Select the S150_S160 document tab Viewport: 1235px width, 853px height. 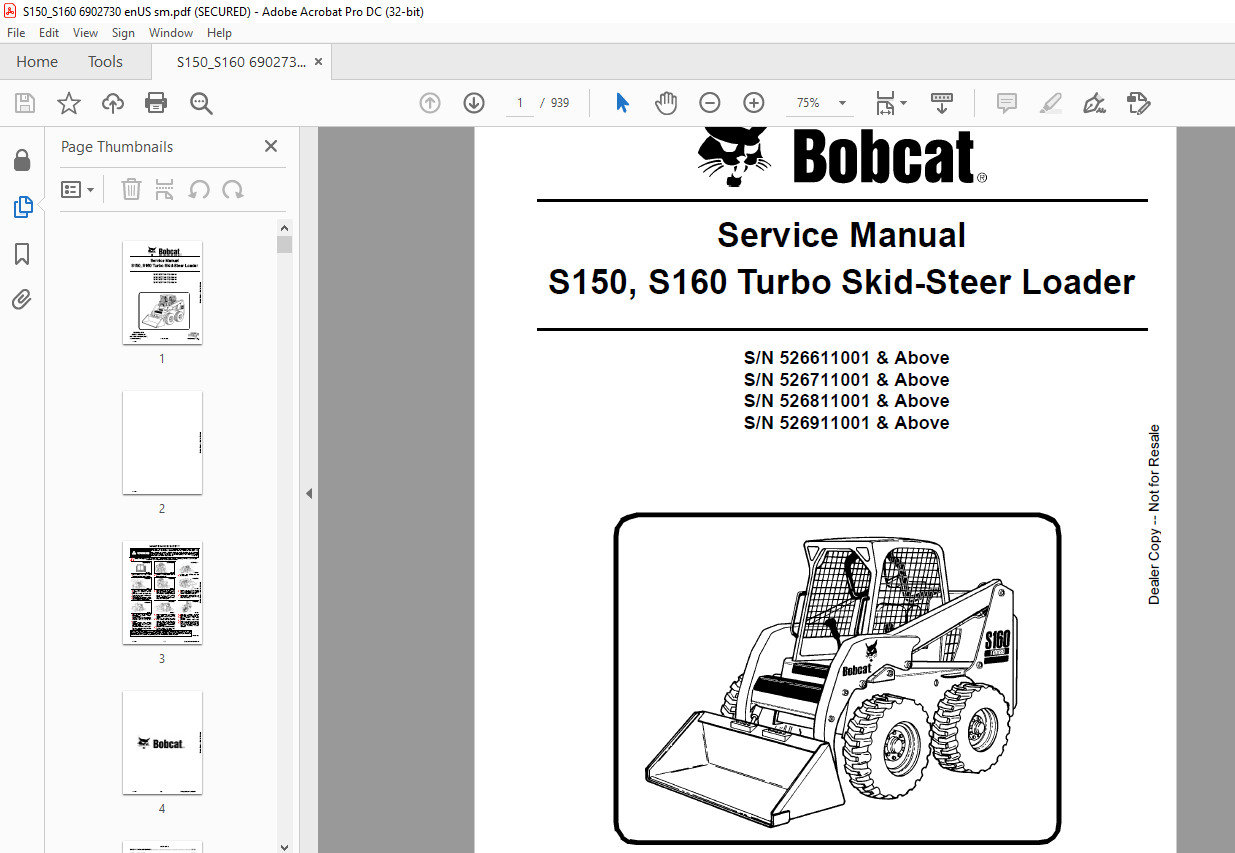(x=241, y=62)
